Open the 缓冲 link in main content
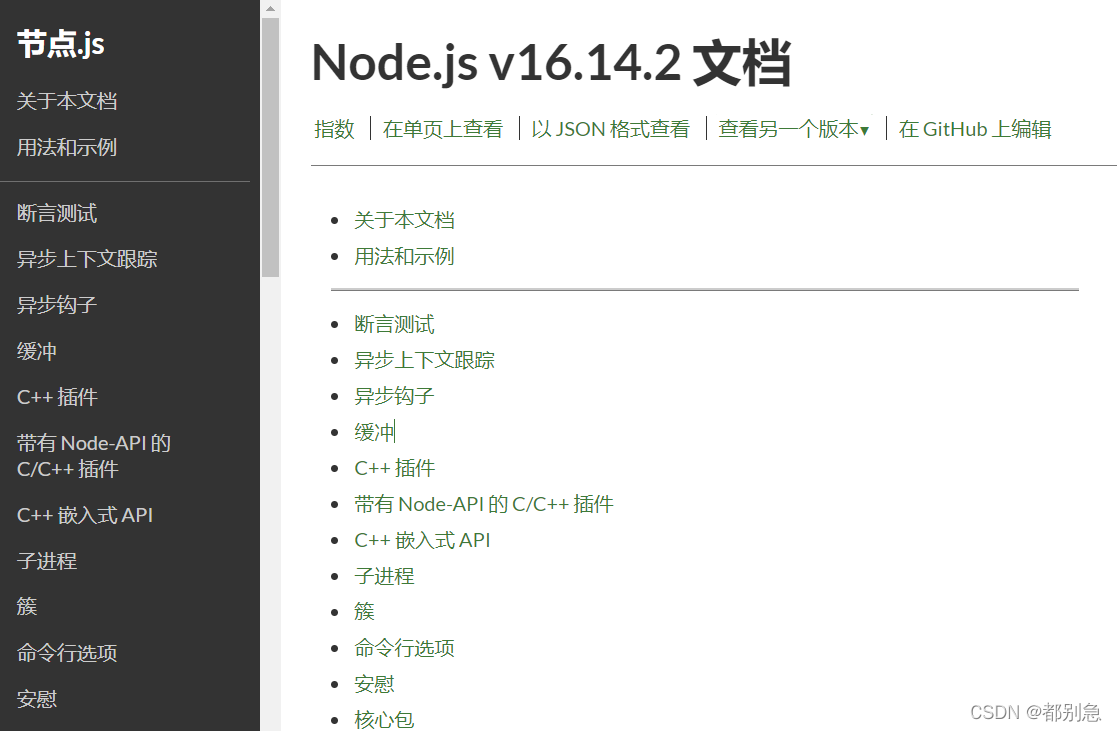This screenshot has height=731, width=1117. point(374,432)
